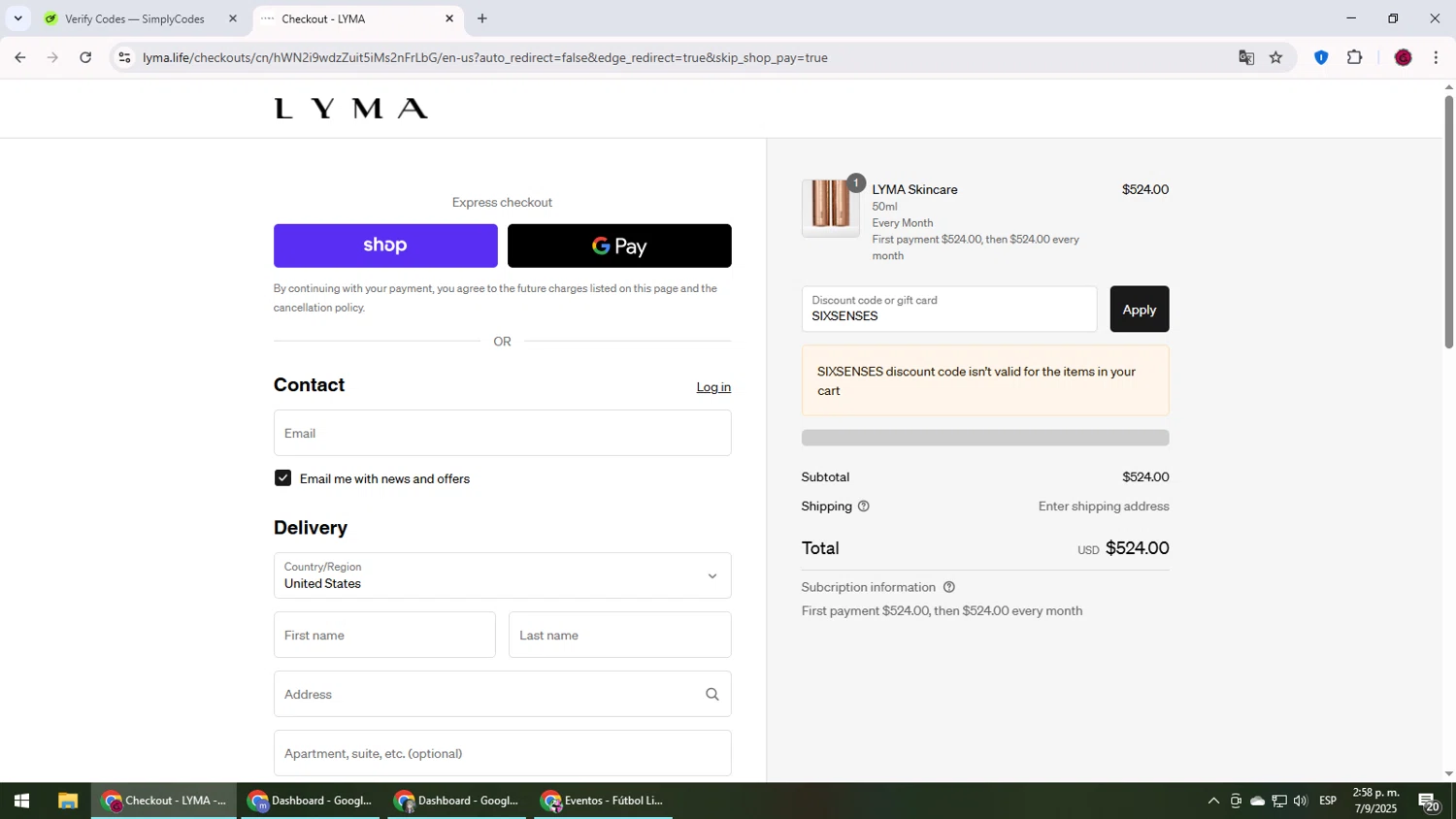1456x819 pixels.
Task: Click the browser forward arrow
Action: pyautogui.click(x=52, y=57)
